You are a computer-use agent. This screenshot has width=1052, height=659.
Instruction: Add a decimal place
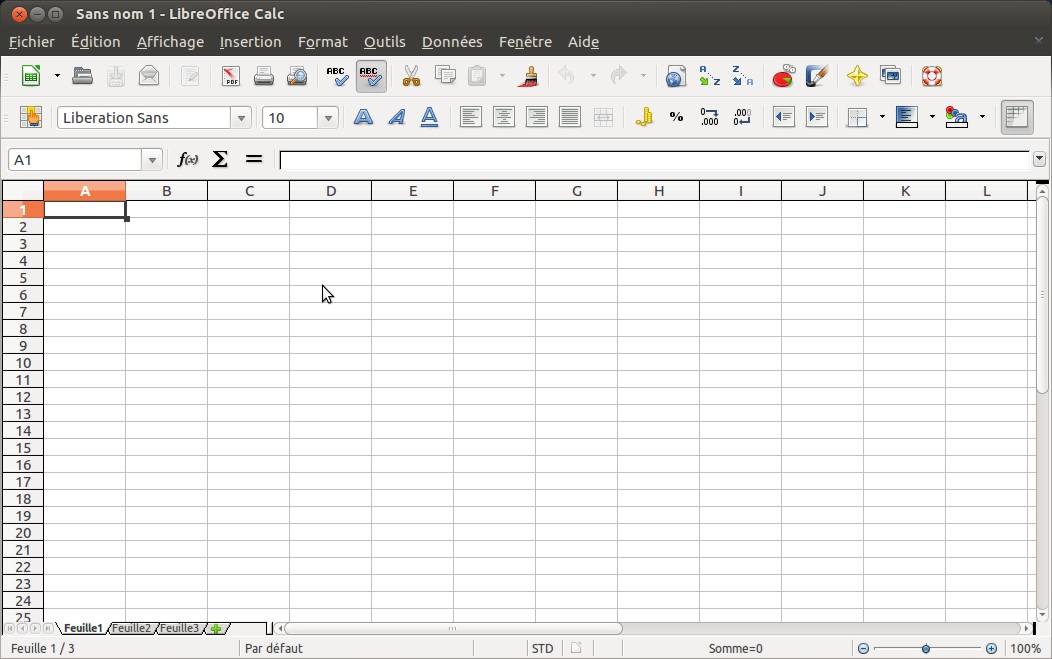pyautogui.click(x=709, y=117)
